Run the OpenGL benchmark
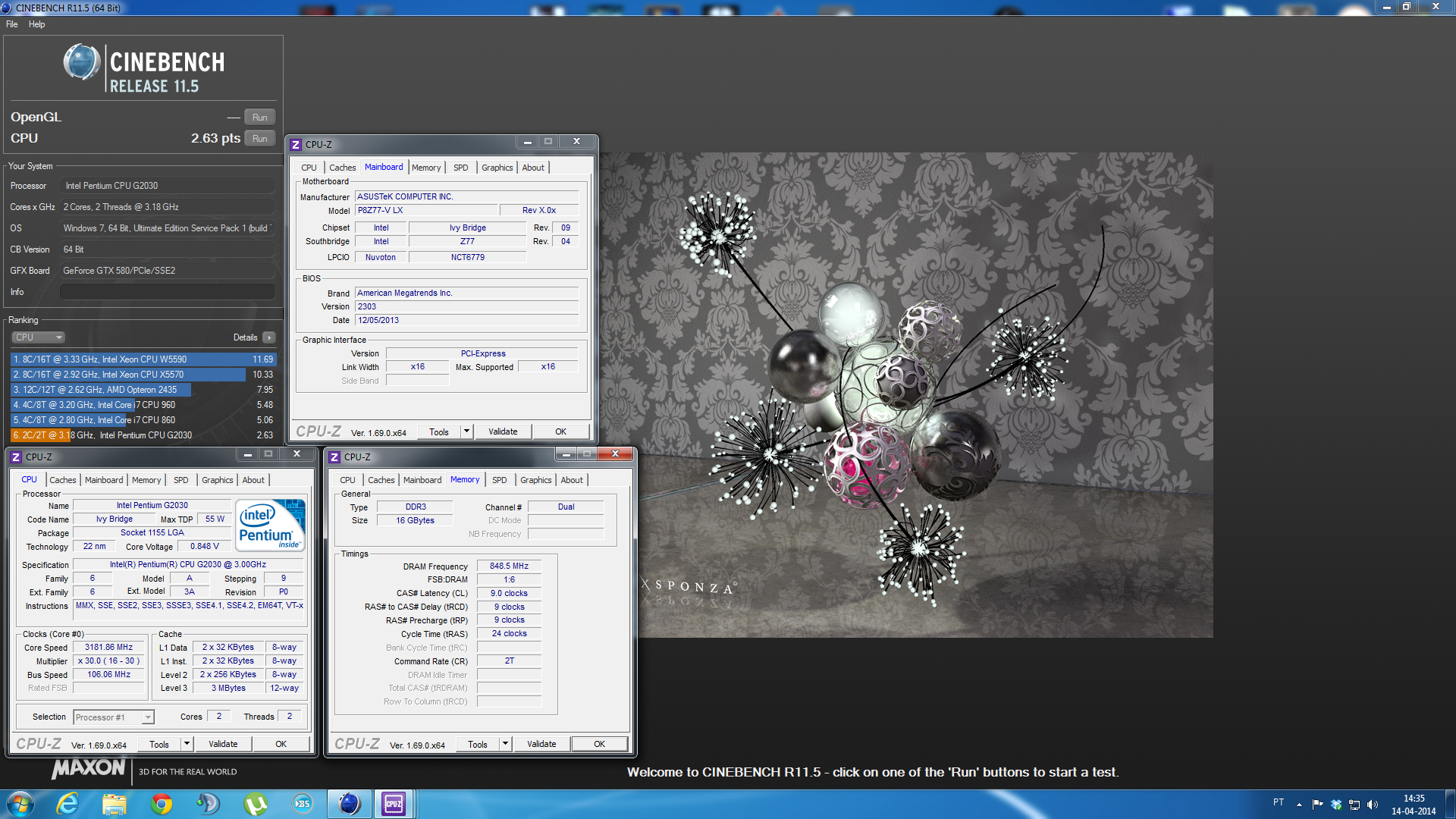The image size is (1456, 819). coord(259,118)
